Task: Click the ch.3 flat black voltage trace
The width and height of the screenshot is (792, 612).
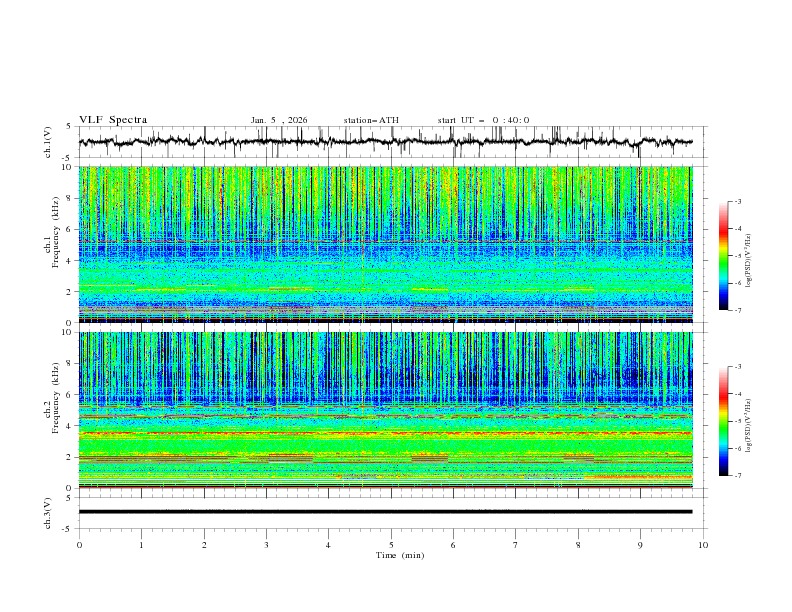Action: pyautogui.click(x=386, y=512)
